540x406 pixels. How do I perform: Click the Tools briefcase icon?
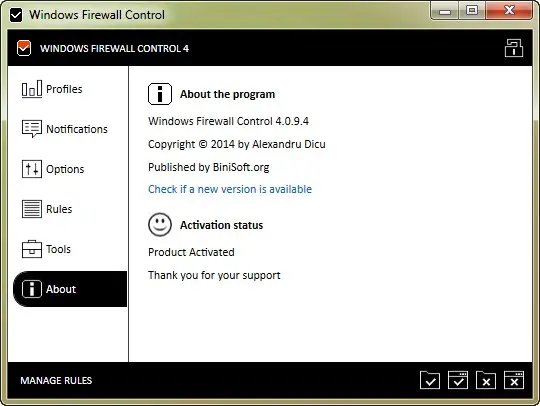32,249
